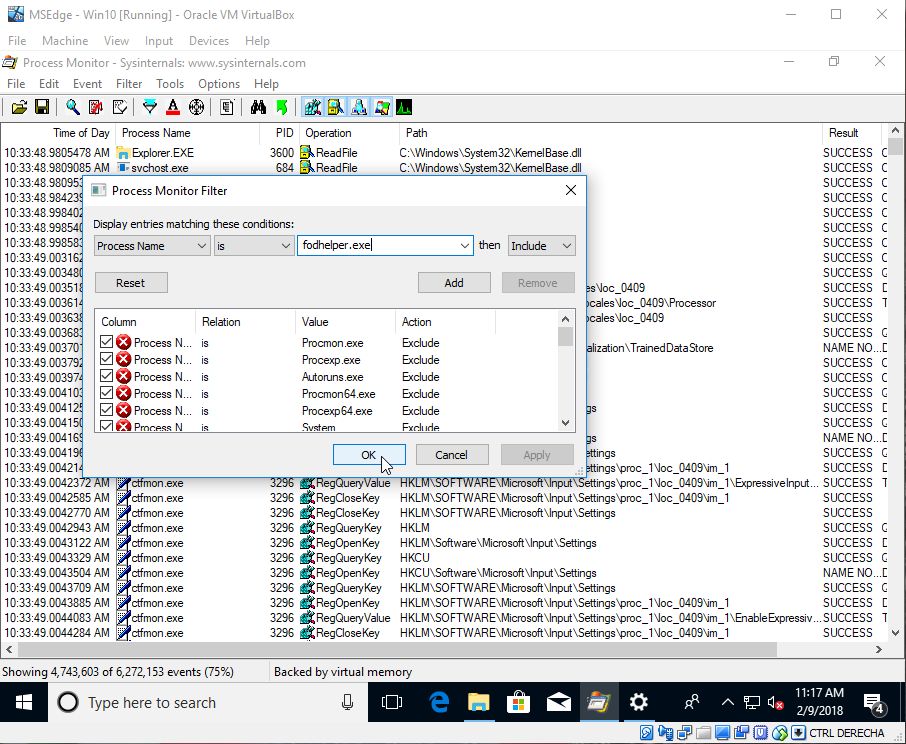The image size is (906, 744).
Task: Click the Process Tree toolbar icon
Action: [x=227, y=107]
